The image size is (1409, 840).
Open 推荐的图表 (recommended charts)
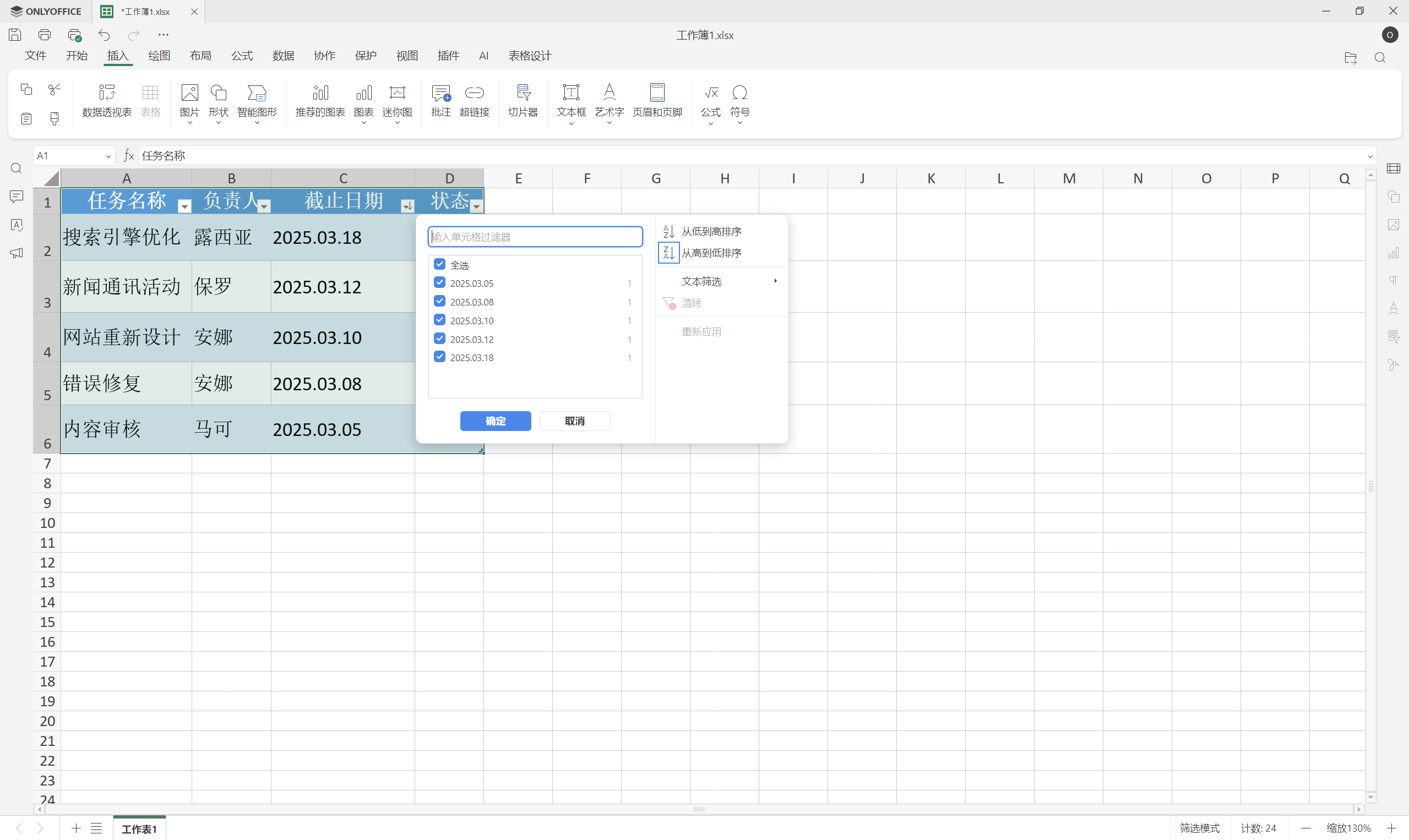point(319,101)
